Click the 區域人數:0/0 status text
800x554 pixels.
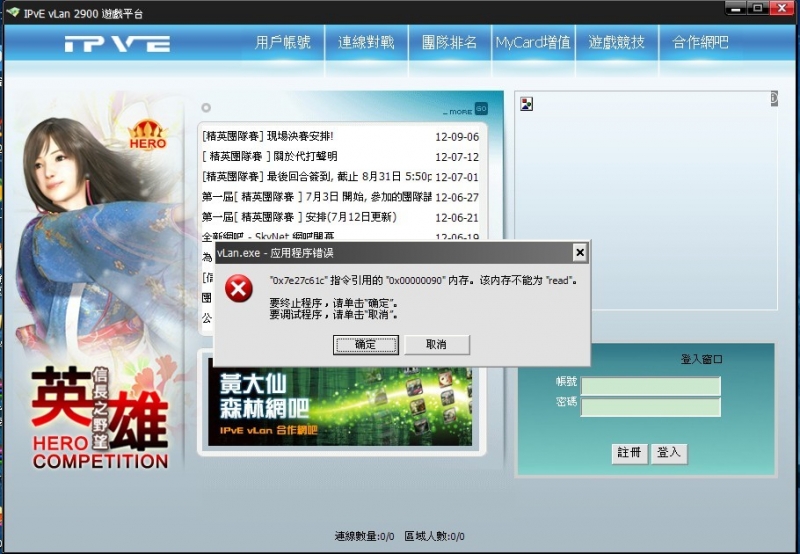coord(435,536)
